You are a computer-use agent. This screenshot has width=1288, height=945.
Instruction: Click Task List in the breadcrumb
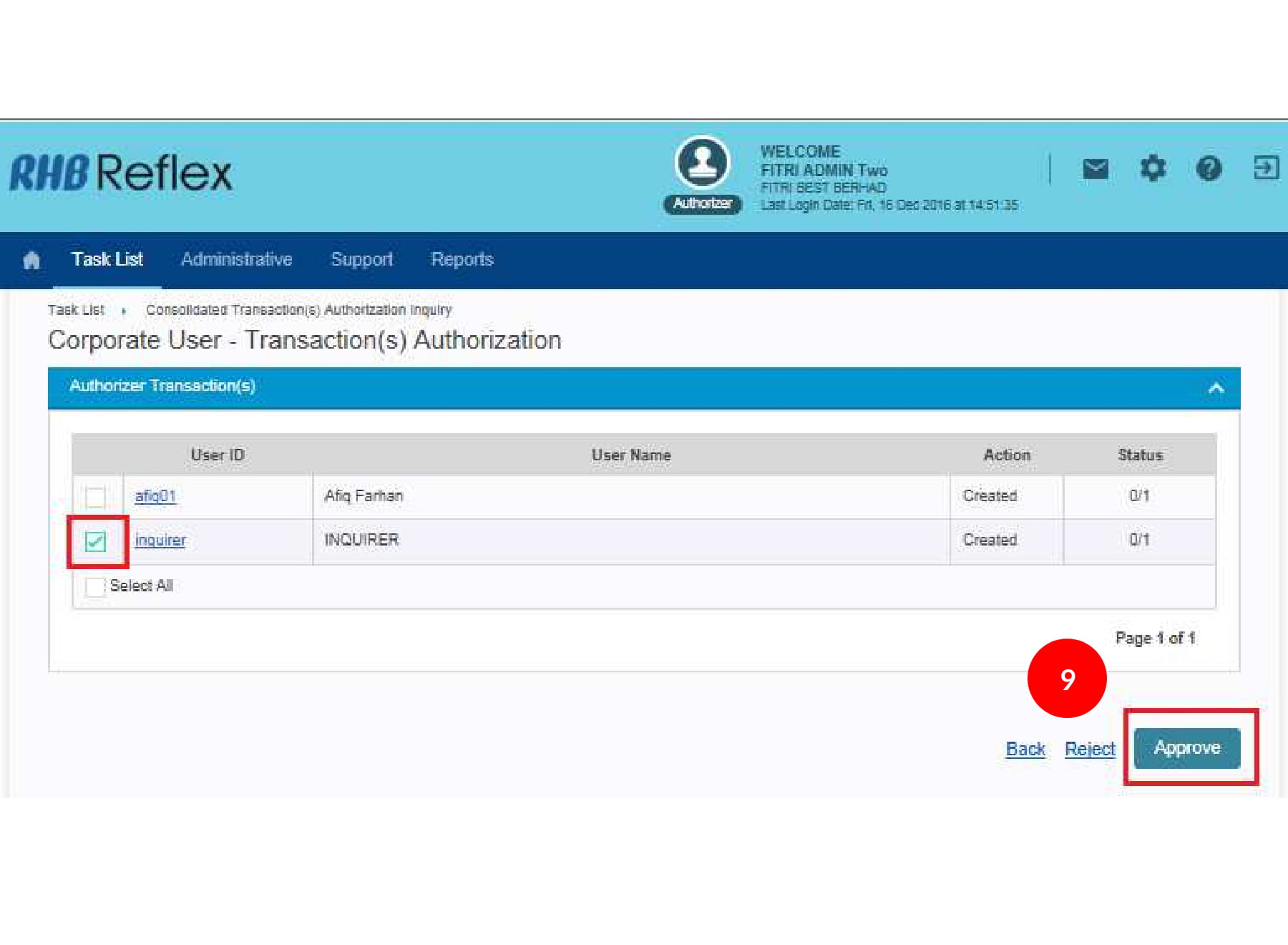coord(76,310)
